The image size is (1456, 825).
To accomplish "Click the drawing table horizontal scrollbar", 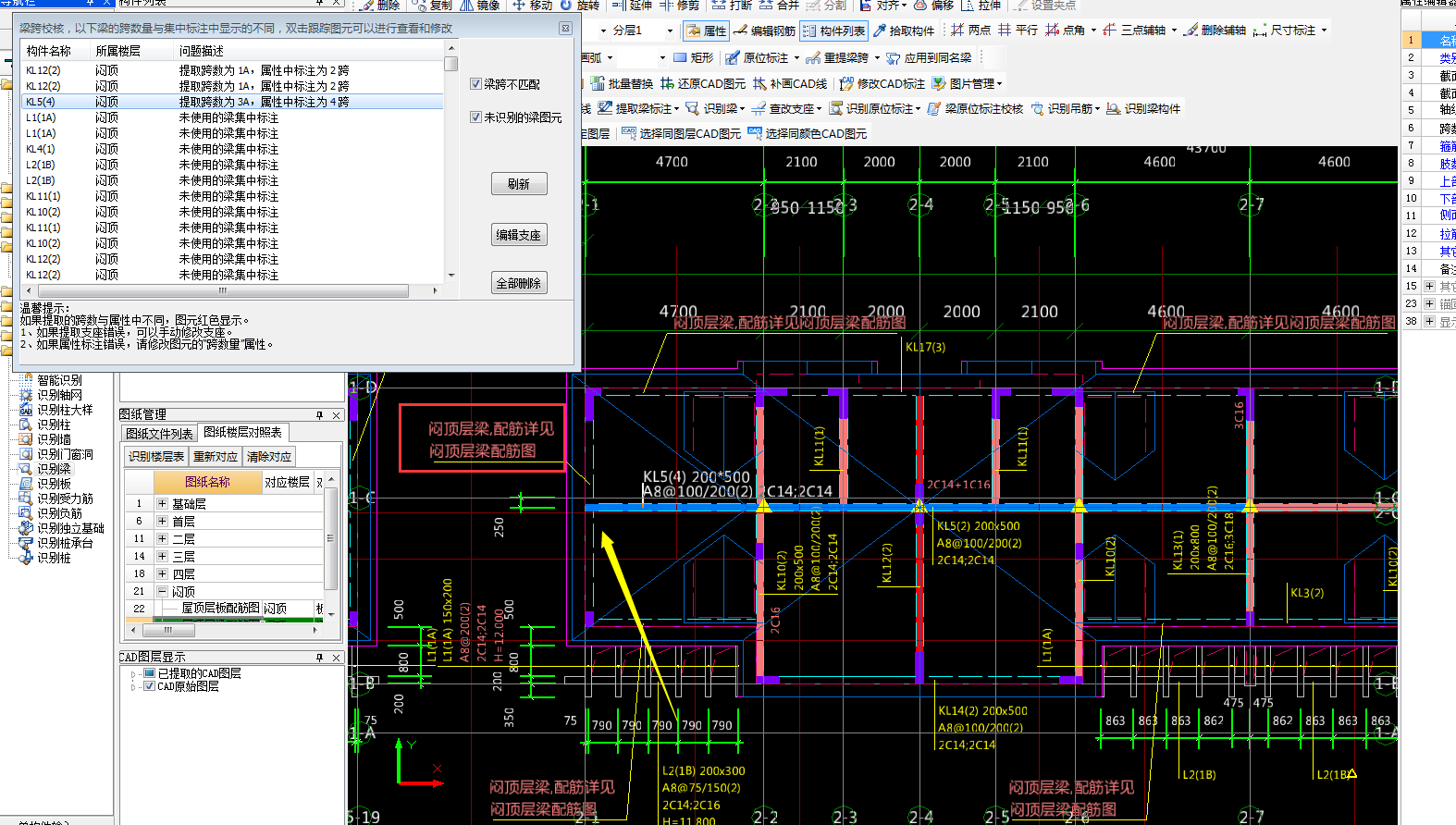I will pyautogui.click(x=226, y=630).
